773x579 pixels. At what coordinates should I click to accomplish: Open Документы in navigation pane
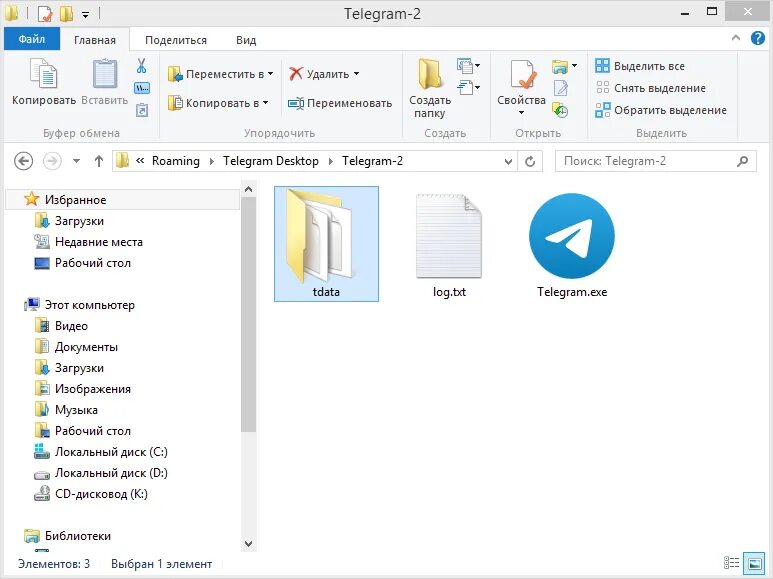86,347
